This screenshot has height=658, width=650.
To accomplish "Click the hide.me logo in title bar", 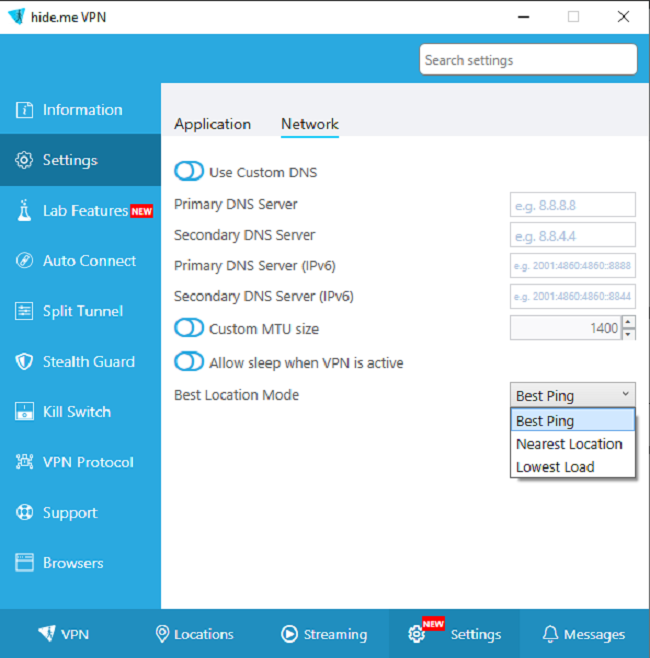I will coord(17,17).
